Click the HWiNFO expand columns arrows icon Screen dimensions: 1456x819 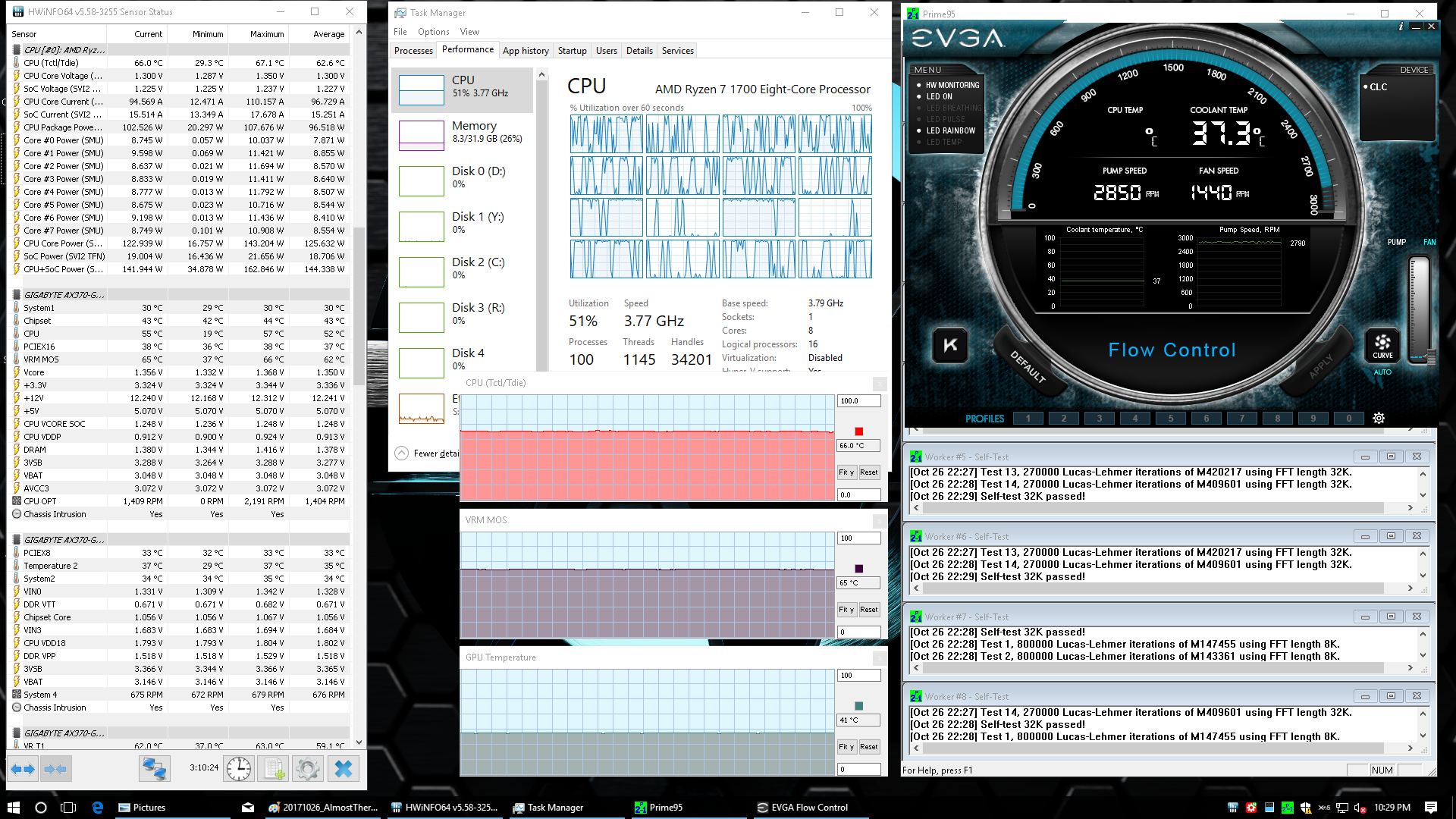tap(23, 769)
